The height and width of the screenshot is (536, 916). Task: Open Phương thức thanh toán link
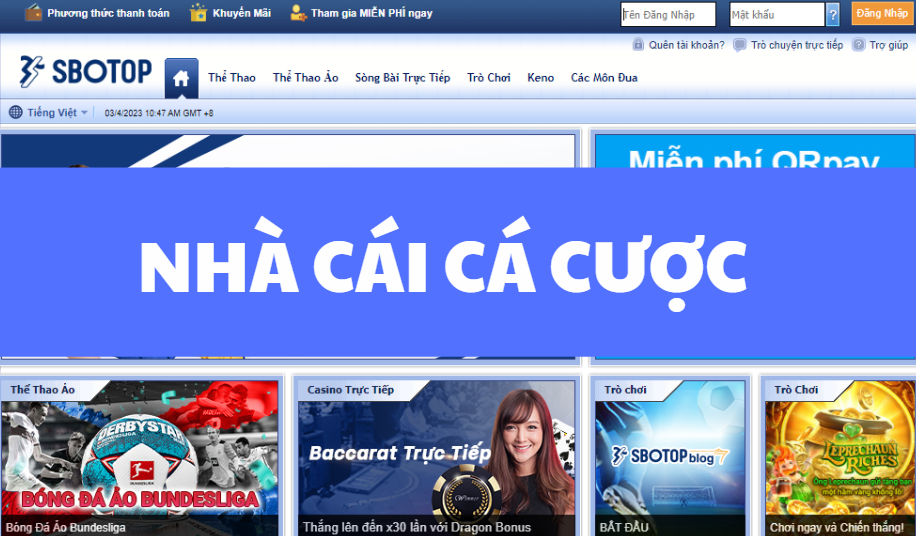point(108,13)
